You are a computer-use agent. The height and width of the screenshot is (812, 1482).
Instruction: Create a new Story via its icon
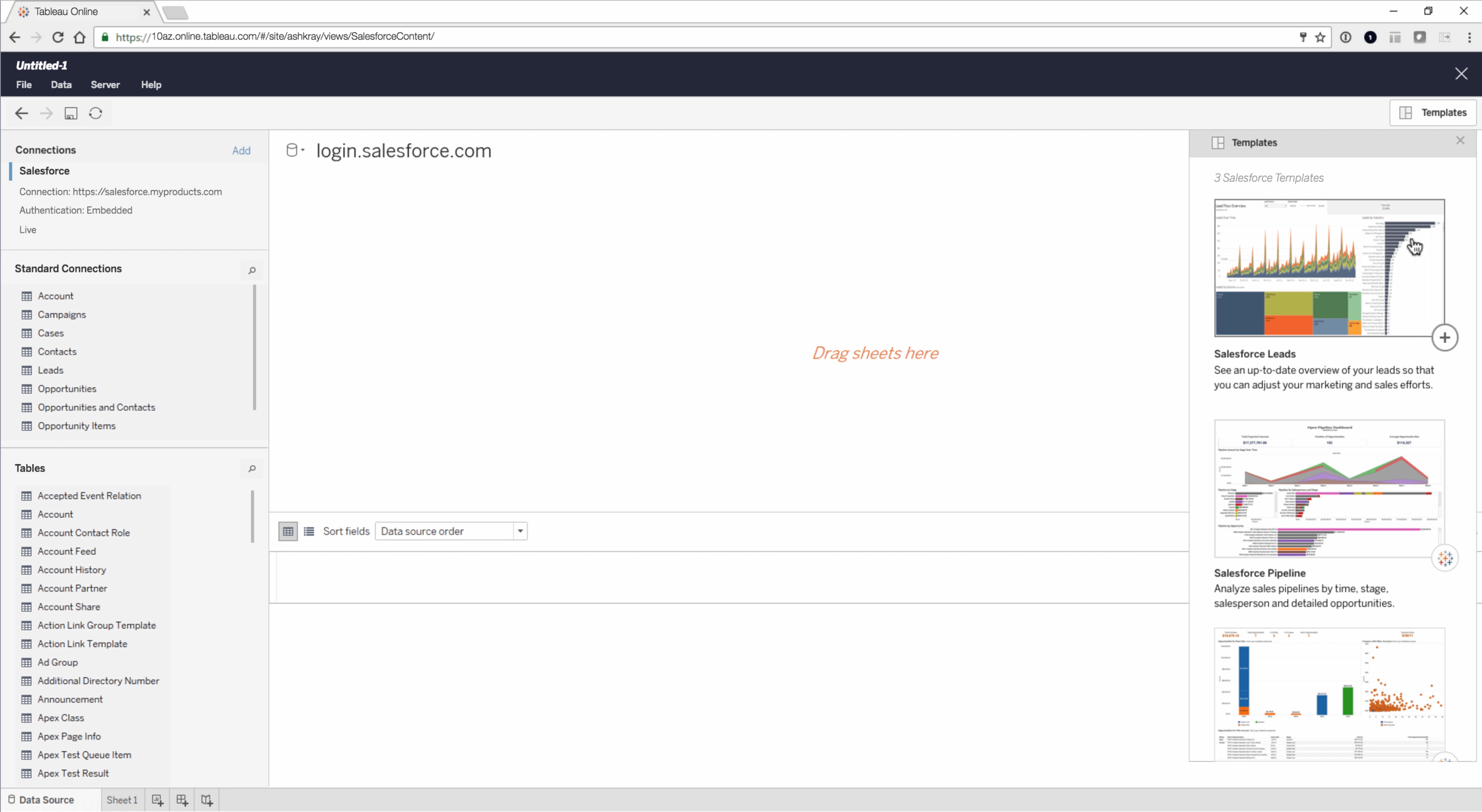point(206,799)
